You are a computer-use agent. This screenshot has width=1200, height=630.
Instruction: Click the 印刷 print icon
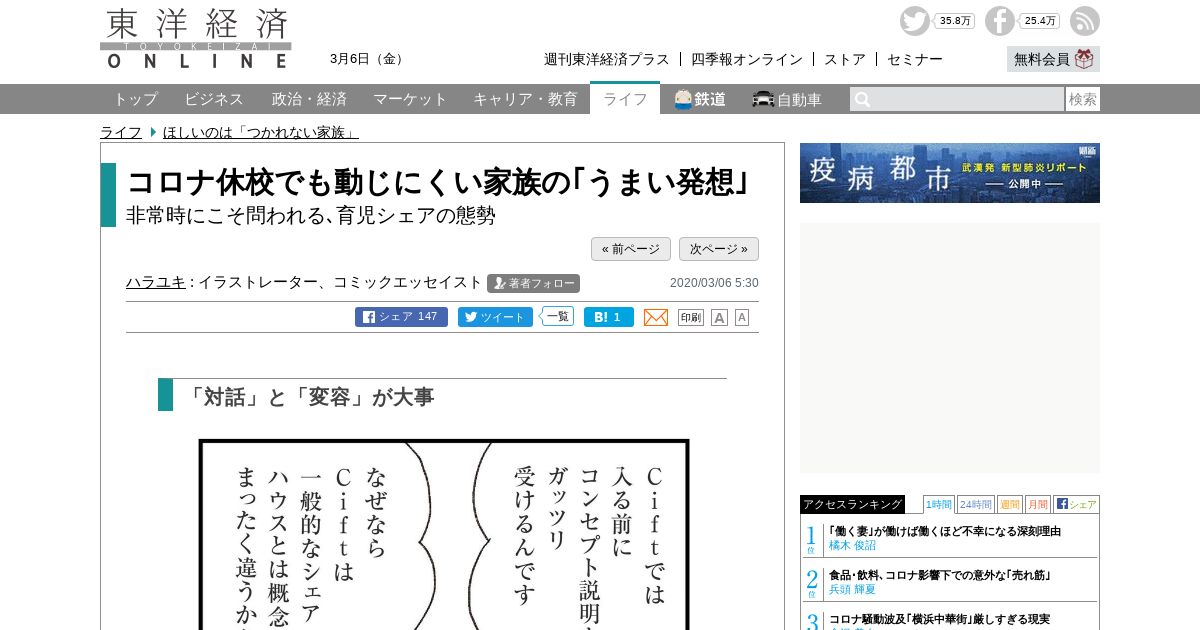pos(691,317)
